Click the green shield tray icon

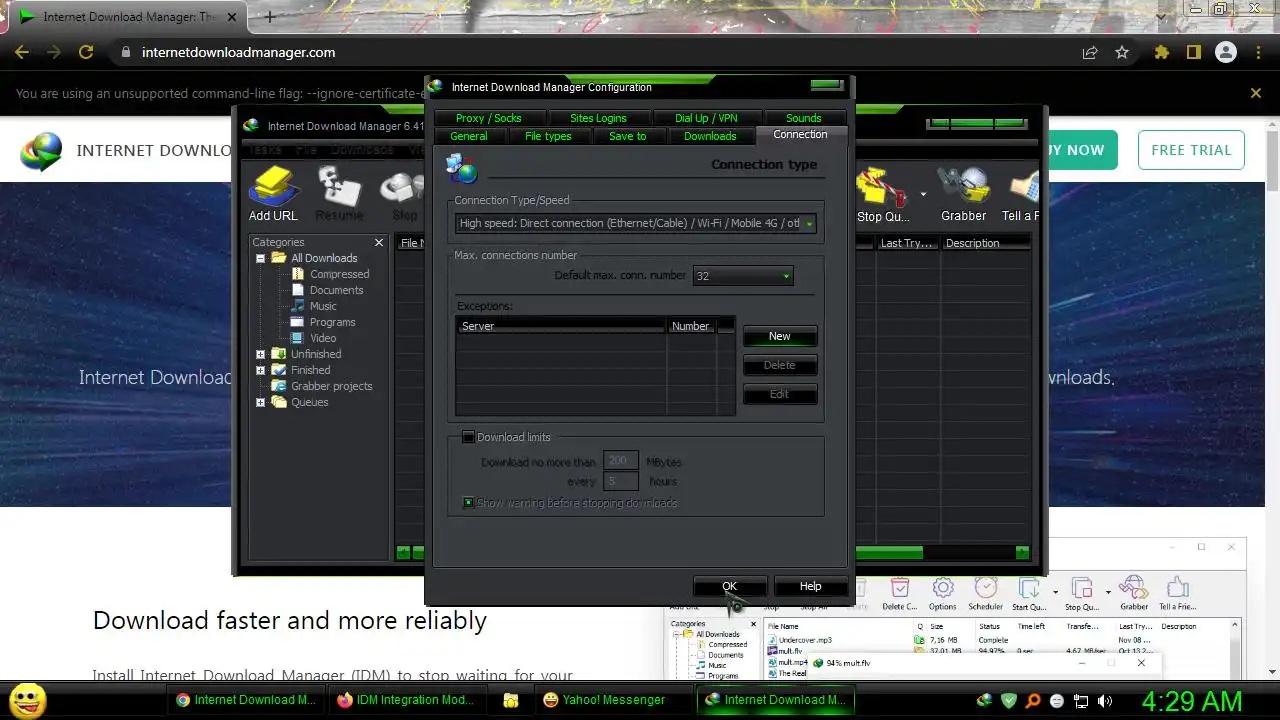(1009, 701)
